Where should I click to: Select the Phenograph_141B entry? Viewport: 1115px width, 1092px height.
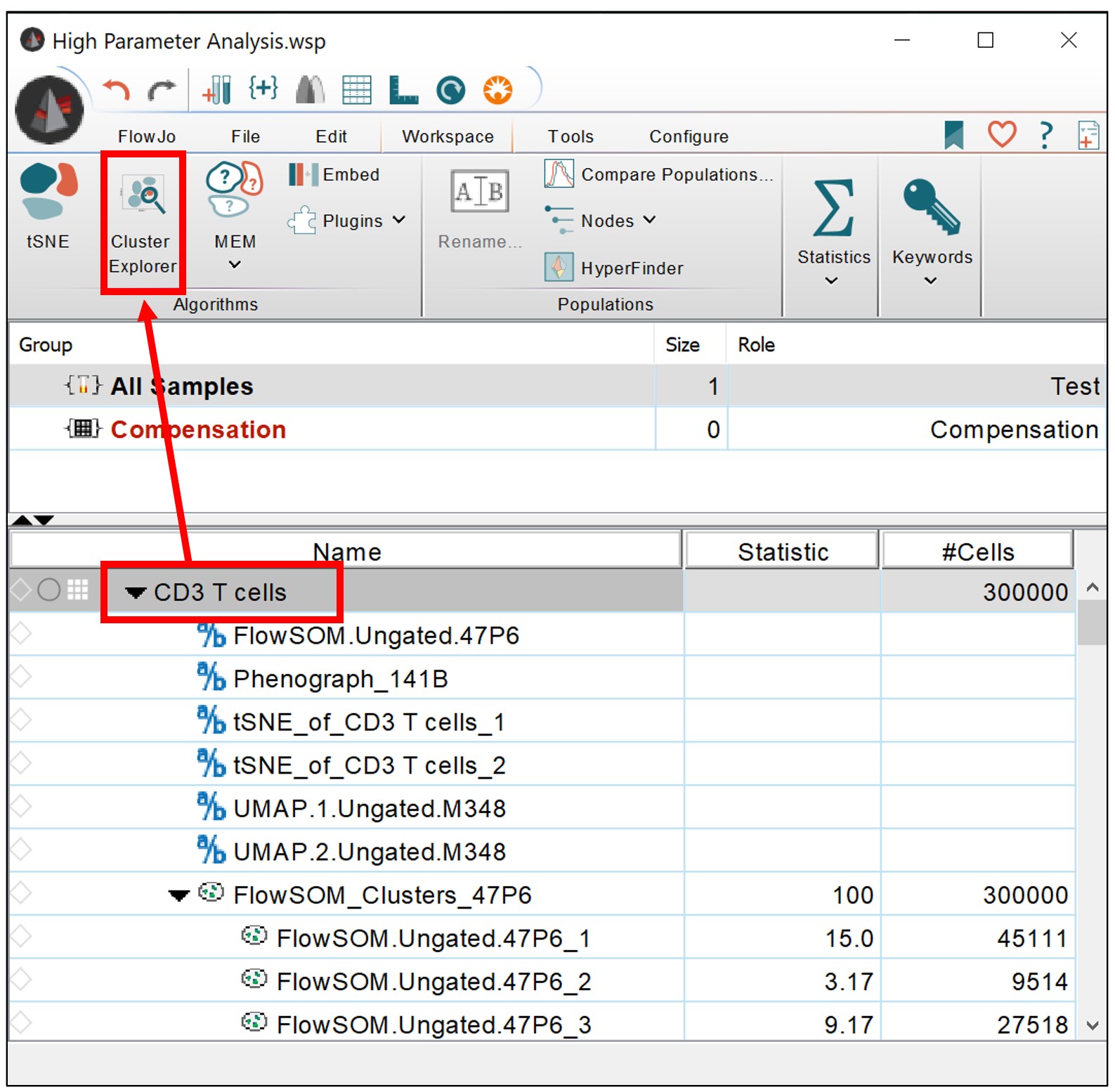pos(340,679)
